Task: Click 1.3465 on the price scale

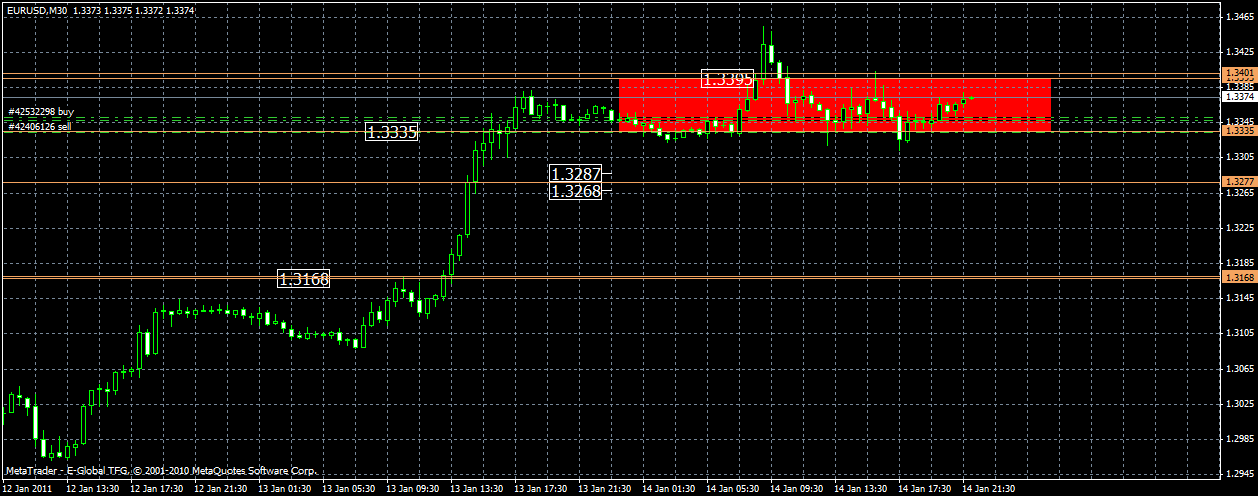Action: (1240, 17)
